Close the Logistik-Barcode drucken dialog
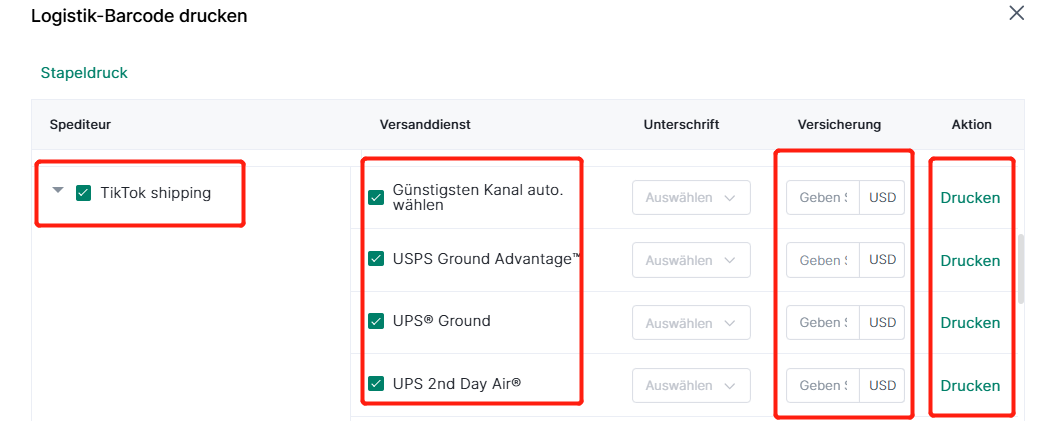This screenshot has height=421, width=1037. pyautogui.click(x=1016, y=13)
